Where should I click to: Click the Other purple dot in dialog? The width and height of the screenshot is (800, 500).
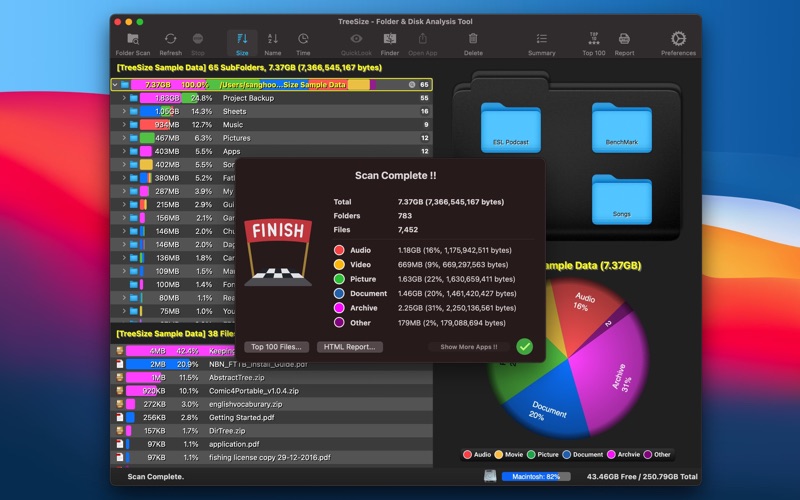(339, 322)
